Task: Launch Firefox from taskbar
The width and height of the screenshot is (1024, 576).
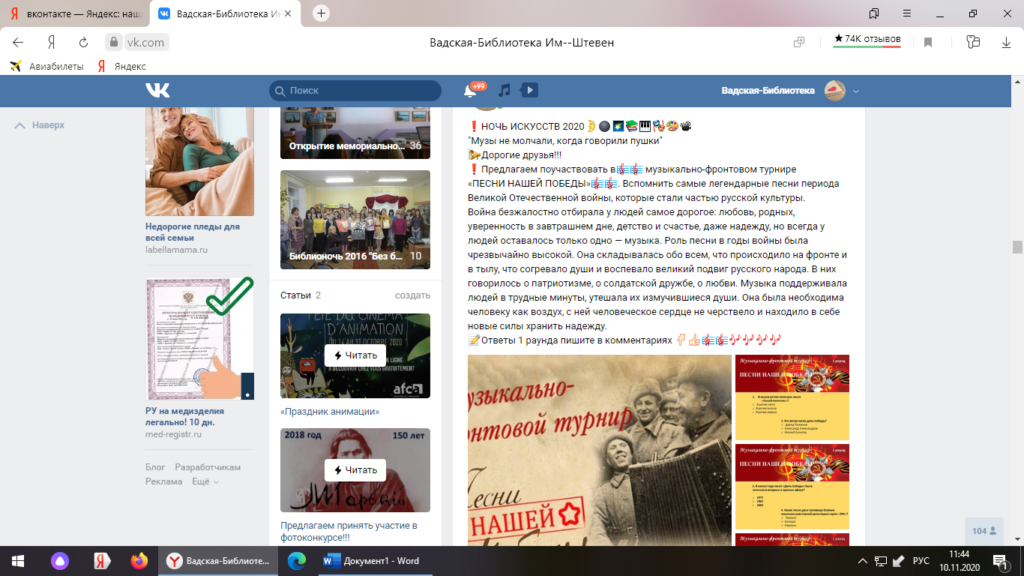Action: pyautogui.click(x=139, y=561)
